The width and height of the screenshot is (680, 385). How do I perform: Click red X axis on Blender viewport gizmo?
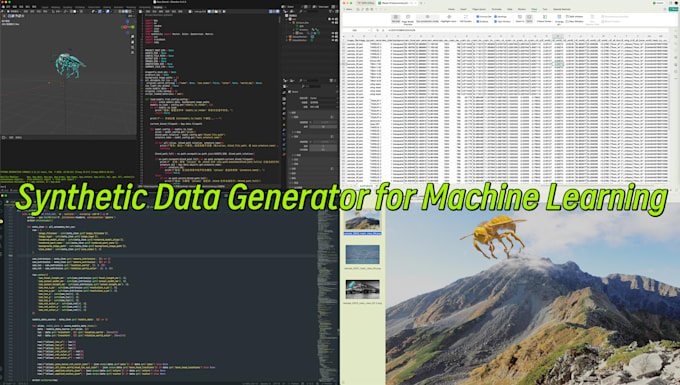pos(124,27)
